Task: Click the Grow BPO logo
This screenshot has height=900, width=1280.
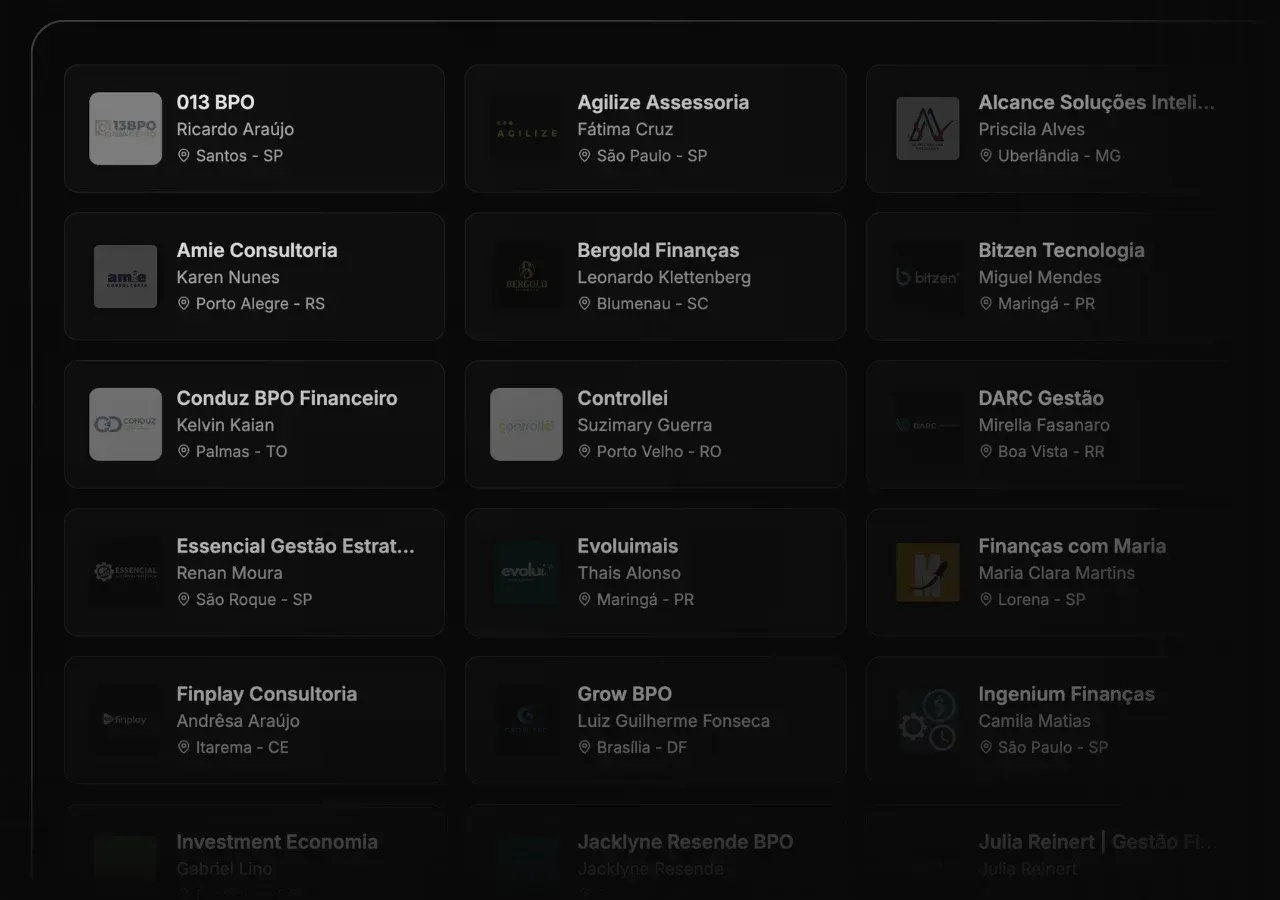Action: coord(526,720)
